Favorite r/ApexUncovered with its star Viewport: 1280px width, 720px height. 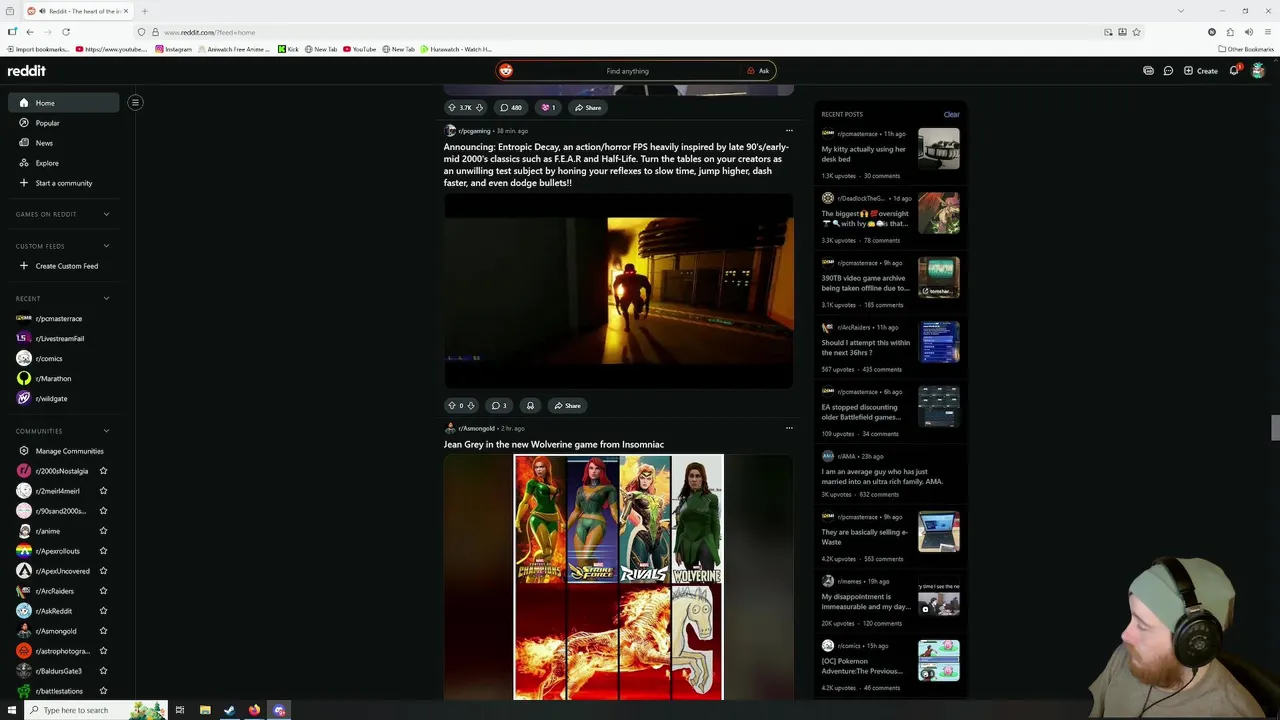(x=103, y=571)
